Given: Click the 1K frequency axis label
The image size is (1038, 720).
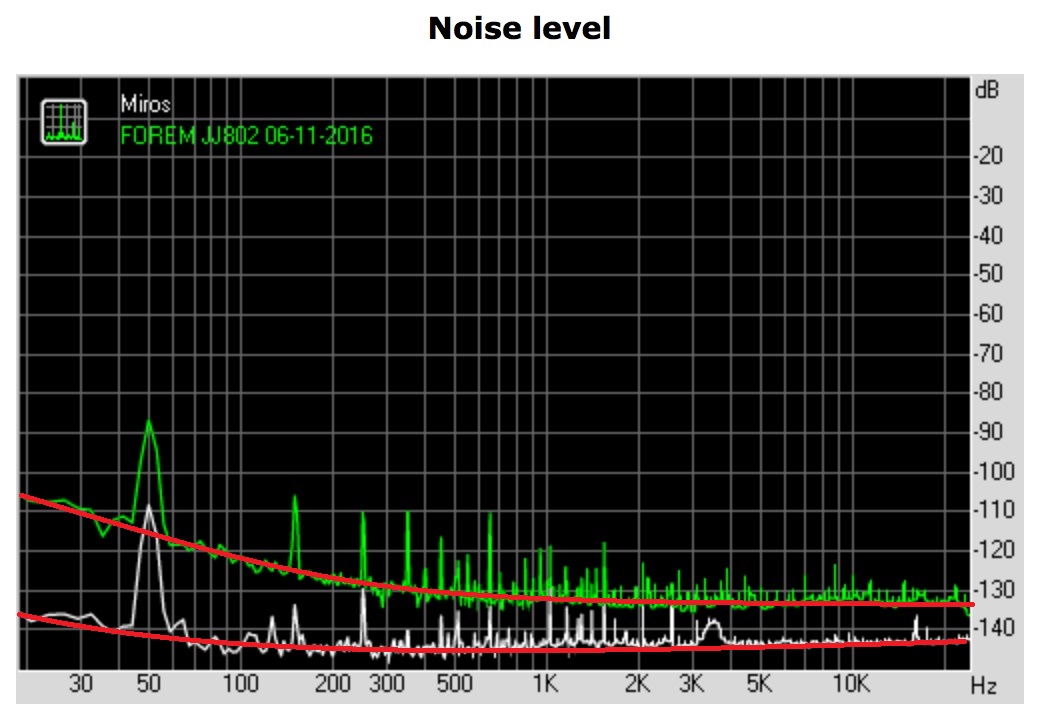Looking at the screenshot, I should 545,685.
